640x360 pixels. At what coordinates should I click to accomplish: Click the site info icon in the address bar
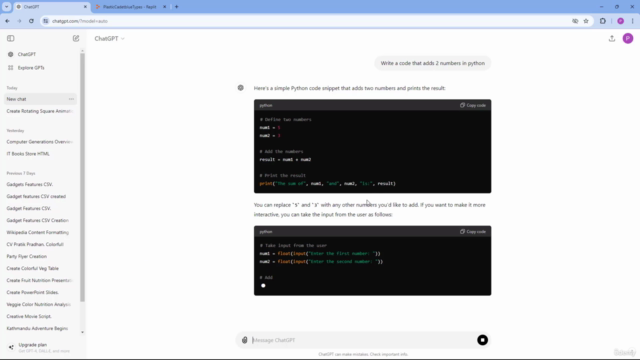click(46, 21)
